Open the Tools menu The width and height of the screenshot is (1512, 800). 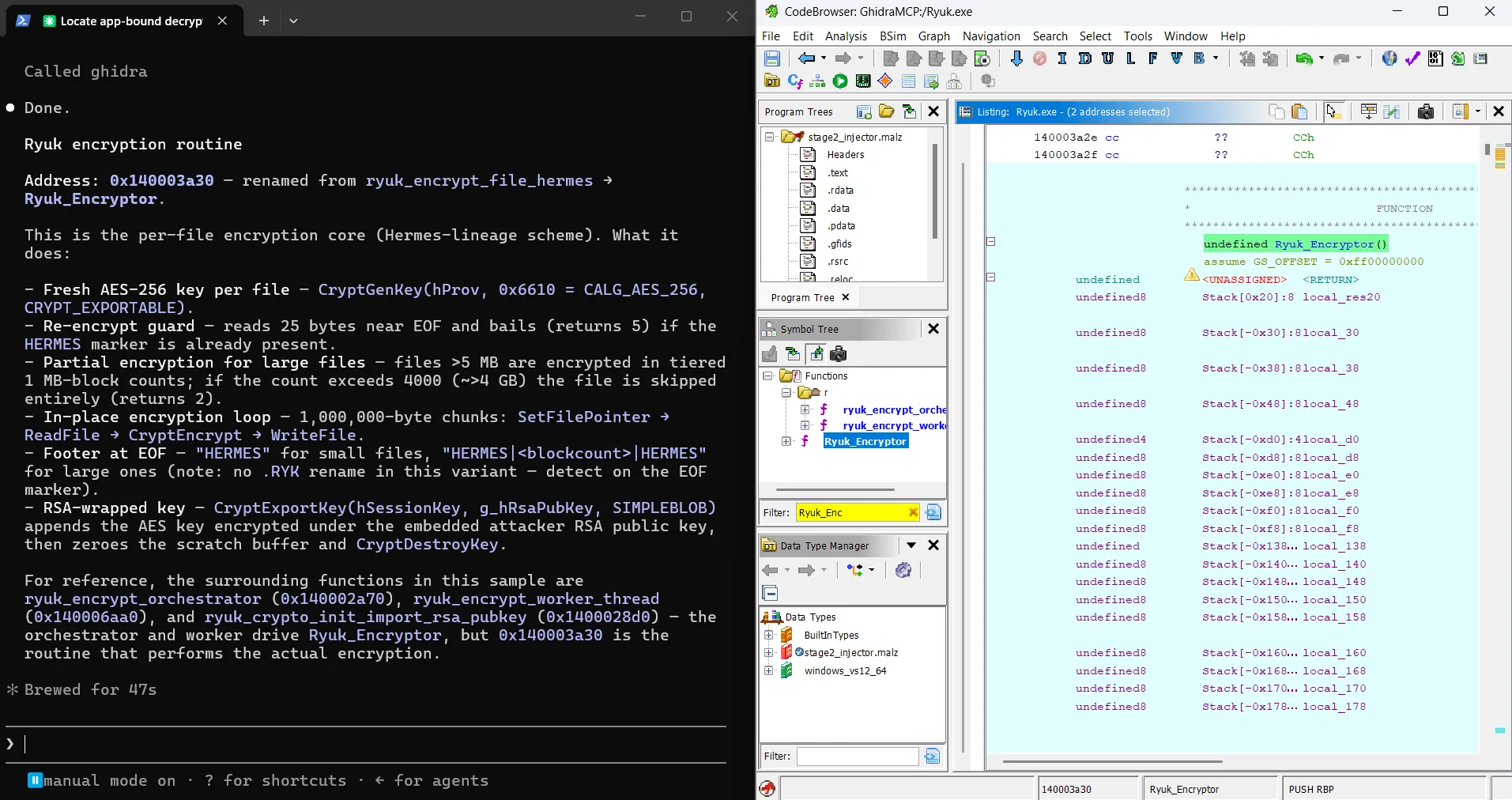[x=1138, y=36]
